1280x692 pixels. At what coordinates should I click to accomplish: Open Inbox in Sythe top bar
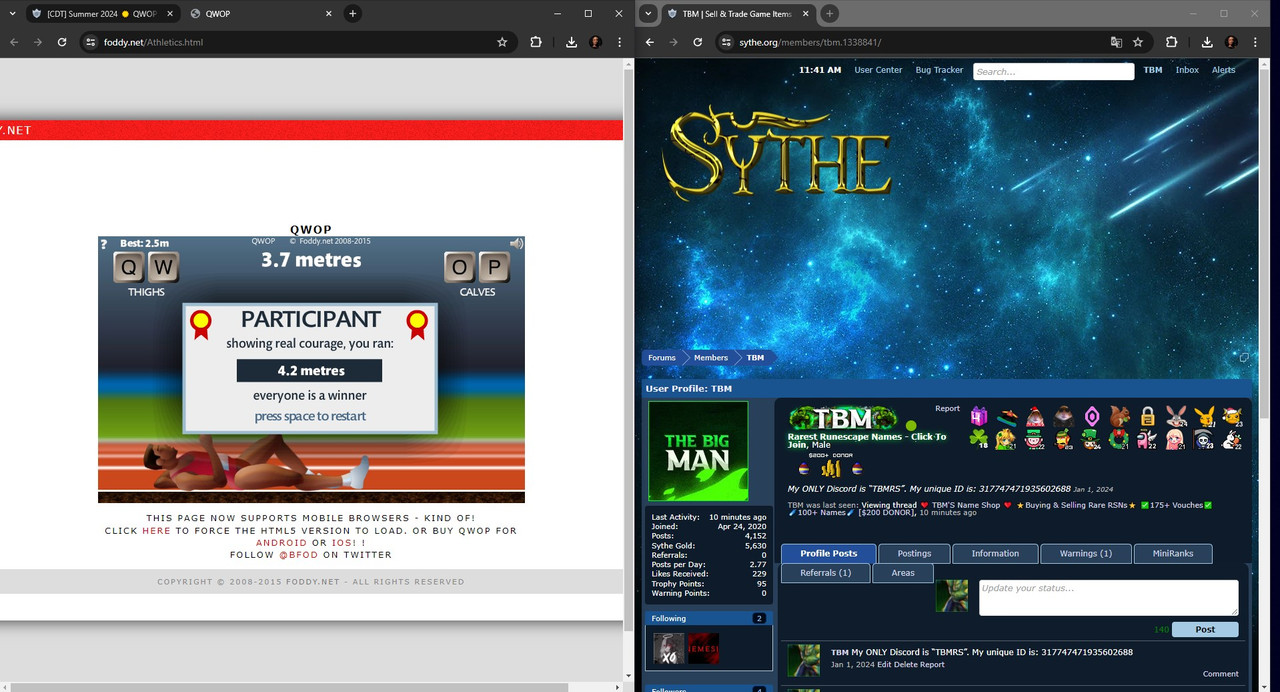tap(1187, 70)
